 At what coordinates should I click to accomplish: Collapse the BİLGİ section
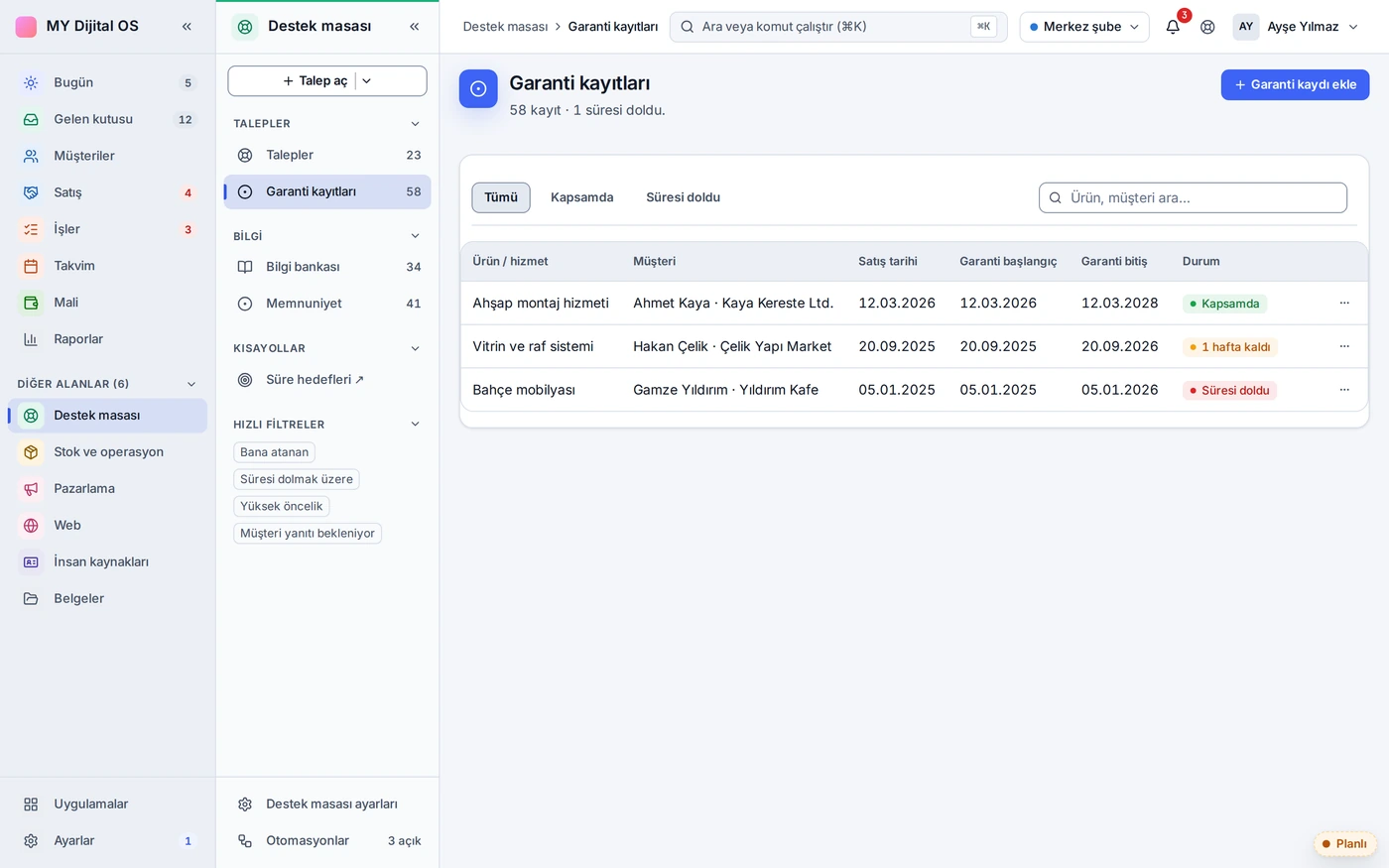click(x=415, y=236)
